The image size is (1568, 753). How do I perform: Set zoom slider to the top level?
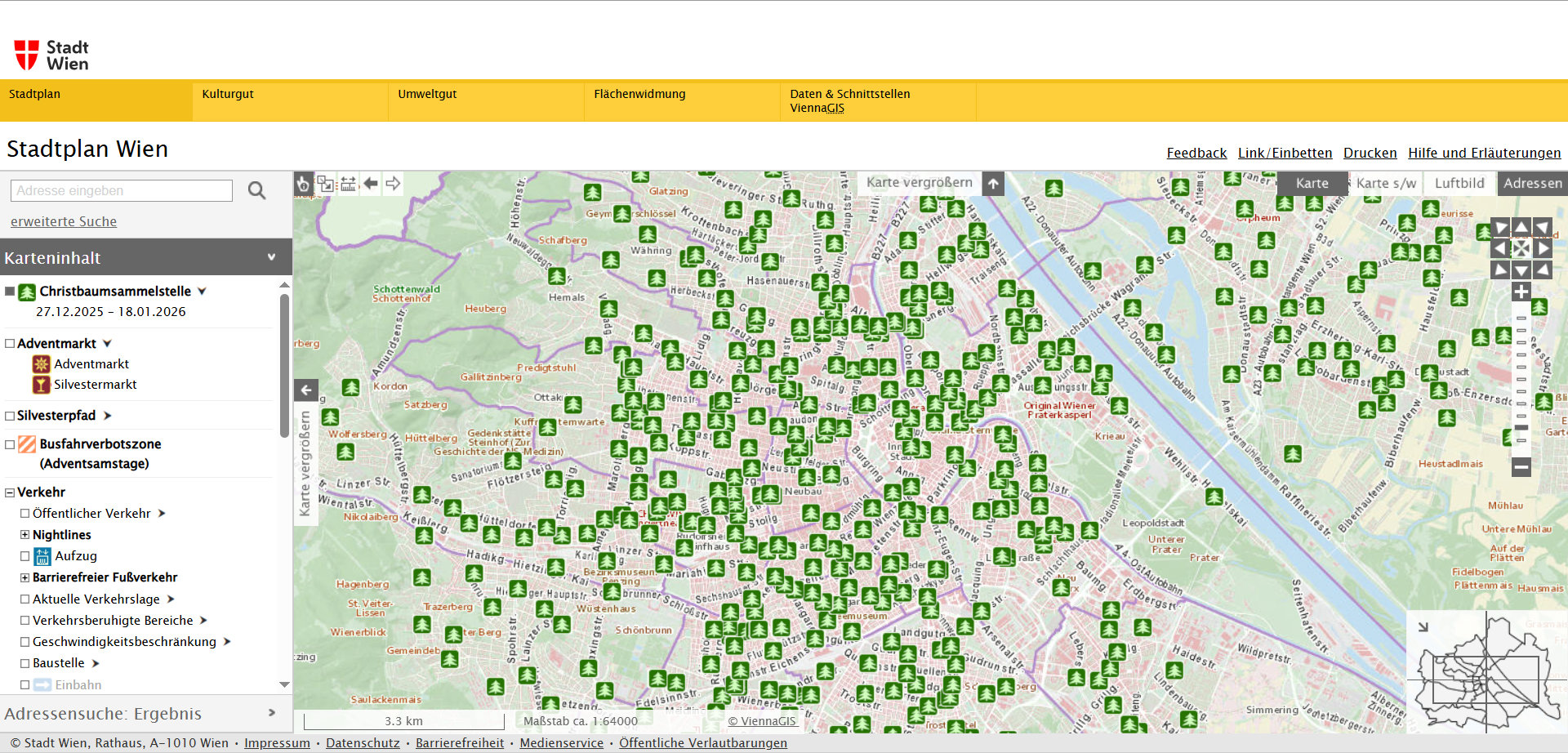point(1521,318)
